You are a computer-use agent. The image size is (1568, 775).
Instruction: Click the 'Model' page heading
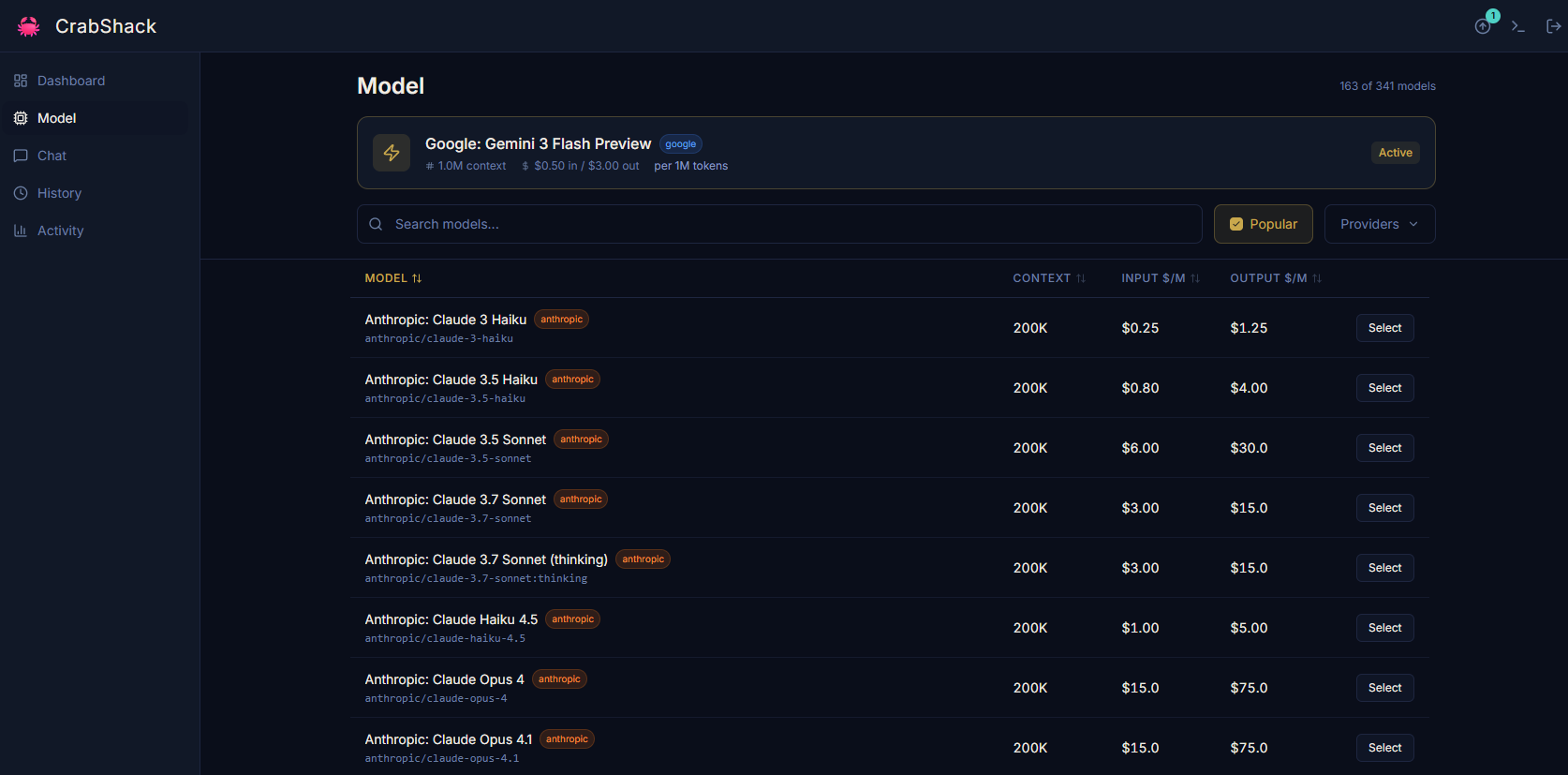click(x=391, y=86)
